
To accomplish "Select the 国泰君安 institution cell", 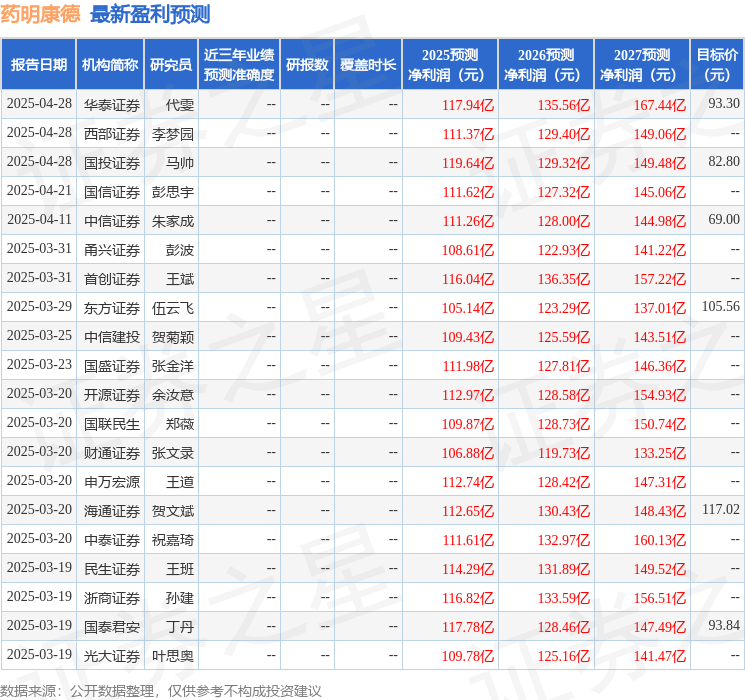I will click(x=112, y=627).
